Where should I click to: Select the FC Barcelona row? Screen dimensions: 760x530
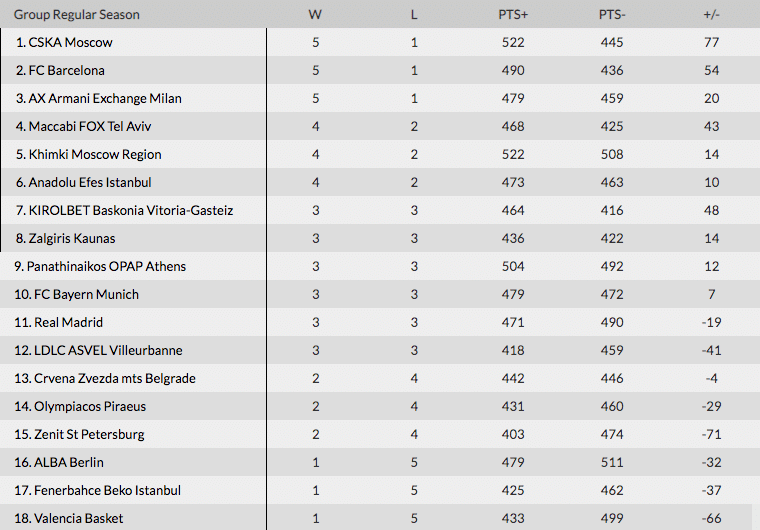(380, 70)
